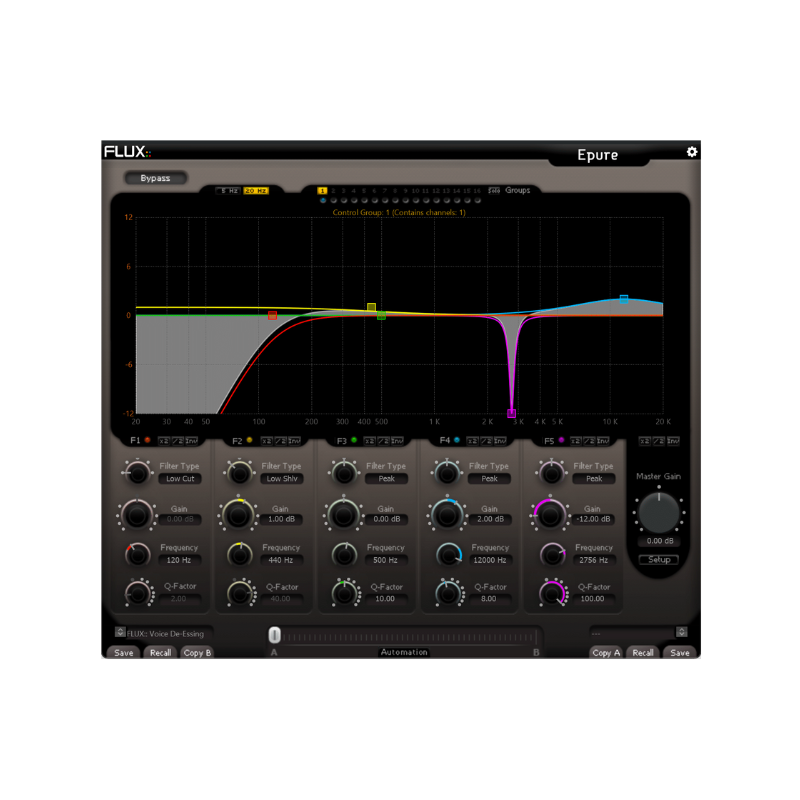Click F1 filter type knob
This screenshot has height=800, width=800.
(137, 473)
